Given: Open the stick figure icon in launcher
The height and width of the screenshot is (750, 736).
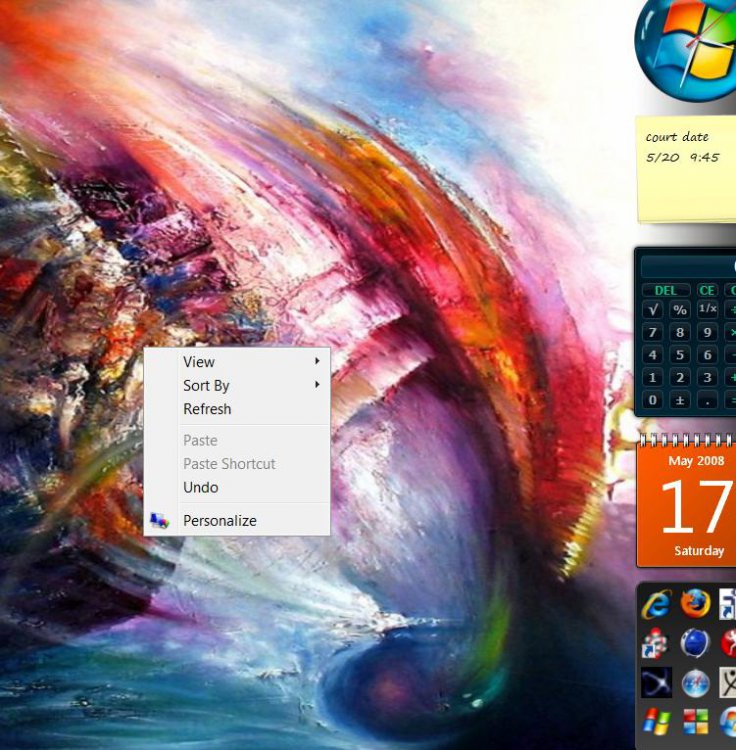Looking at the screenshot, I should [x=728, y=683].
